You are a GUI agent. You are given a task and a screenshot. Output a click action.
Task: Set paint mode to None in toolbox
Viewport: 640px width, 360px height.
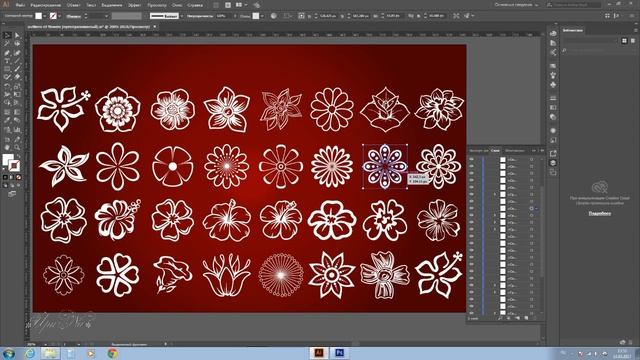tap(18, 178)
